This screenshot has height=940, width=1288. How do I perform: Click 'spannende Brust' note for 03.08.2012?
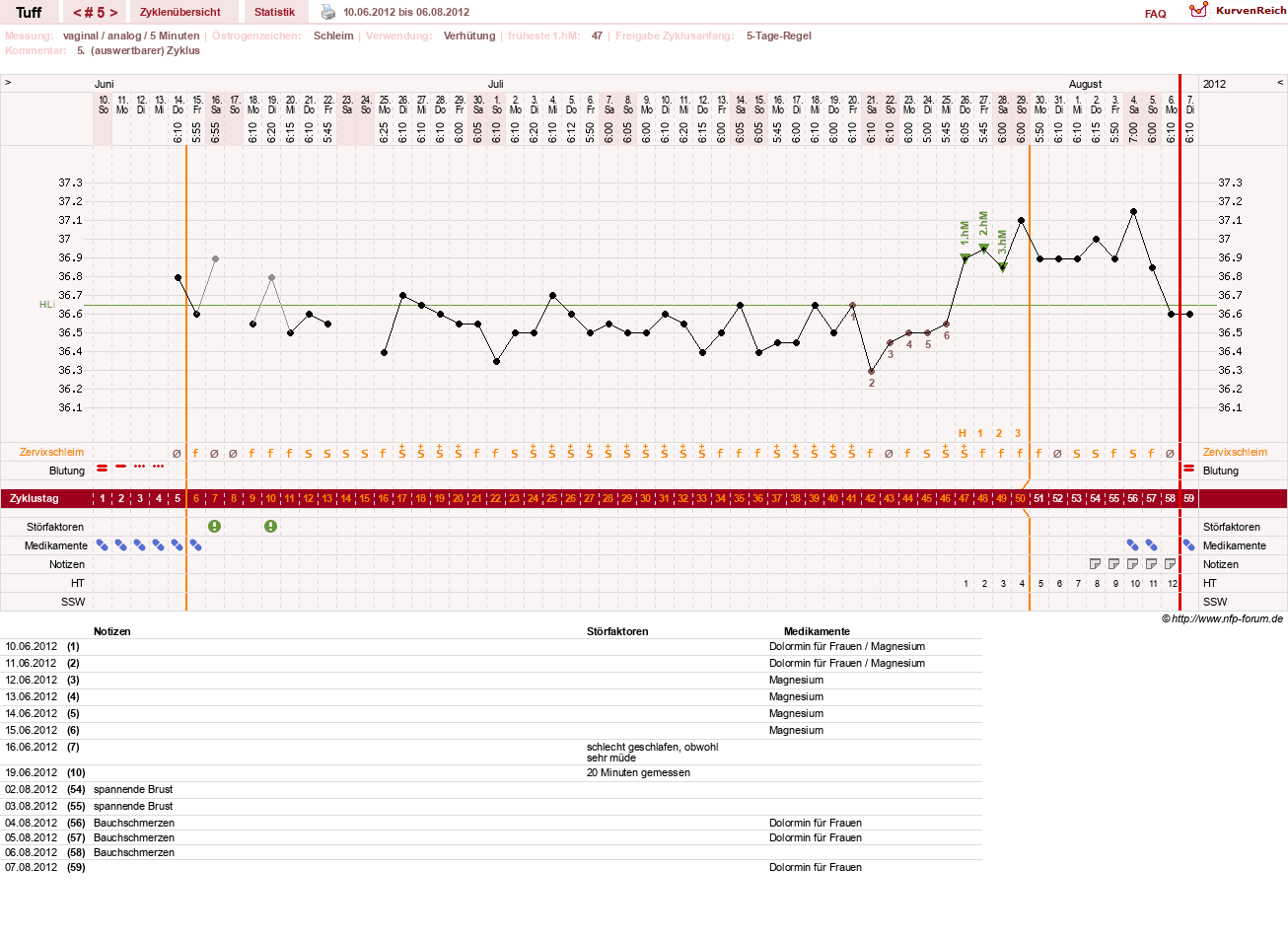[x=133, y=806]
